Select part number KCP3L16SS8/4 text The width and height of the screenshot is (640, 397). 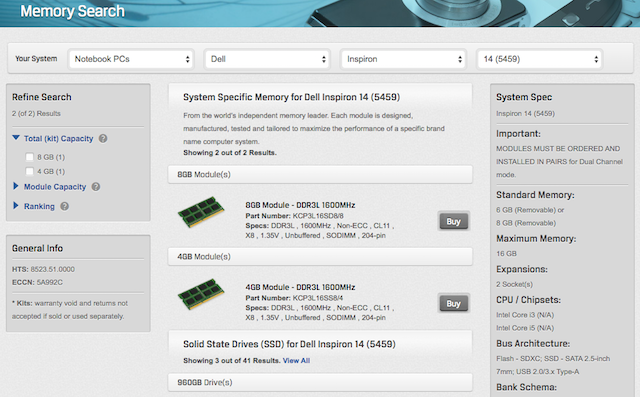(x=318, y=298)
